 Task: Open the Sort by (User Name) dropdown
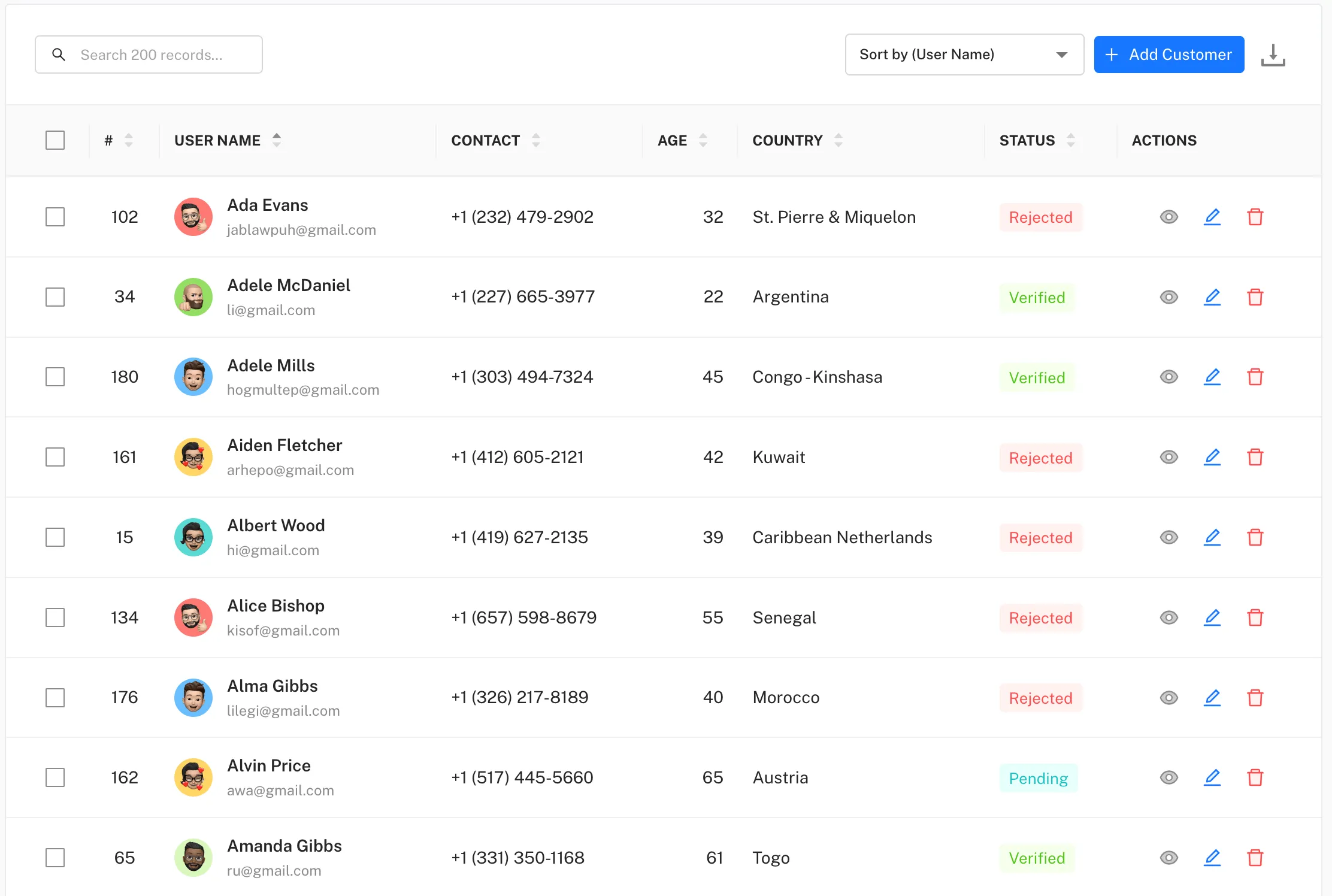(964, 55)
